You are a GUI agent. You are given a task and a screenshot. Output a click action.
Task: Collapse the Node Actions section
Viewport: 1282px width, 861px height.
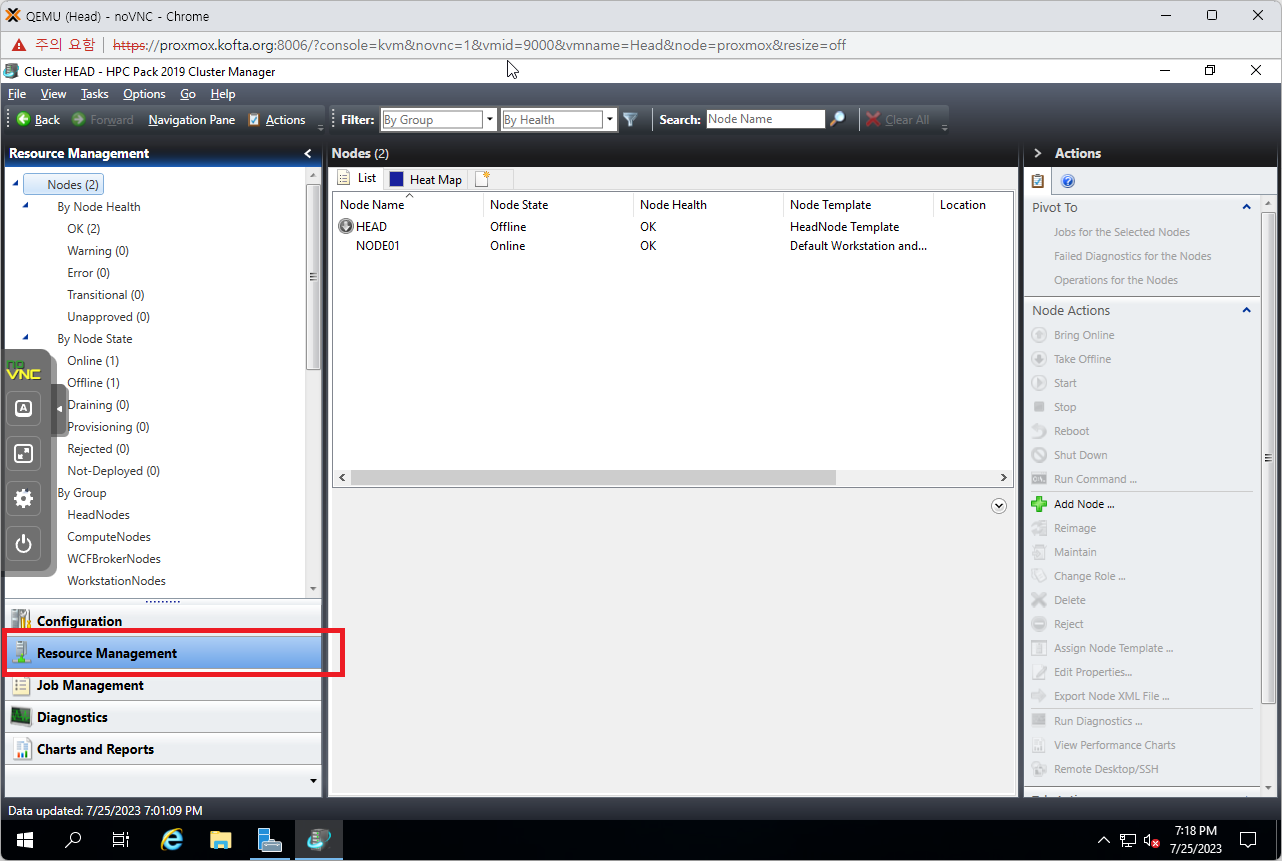(x=1246, y=310)
